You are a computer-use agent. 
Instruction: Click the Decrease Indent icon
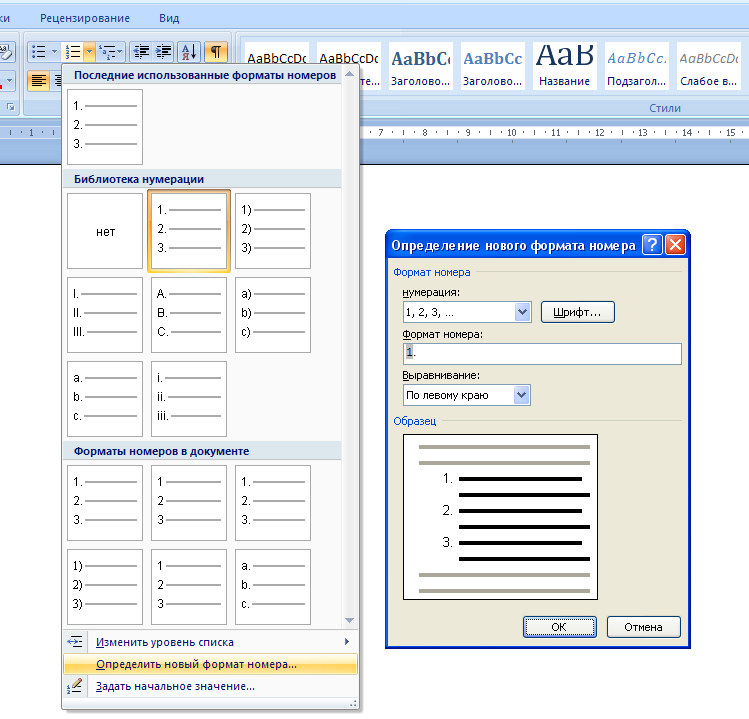(x=141, y=52)
